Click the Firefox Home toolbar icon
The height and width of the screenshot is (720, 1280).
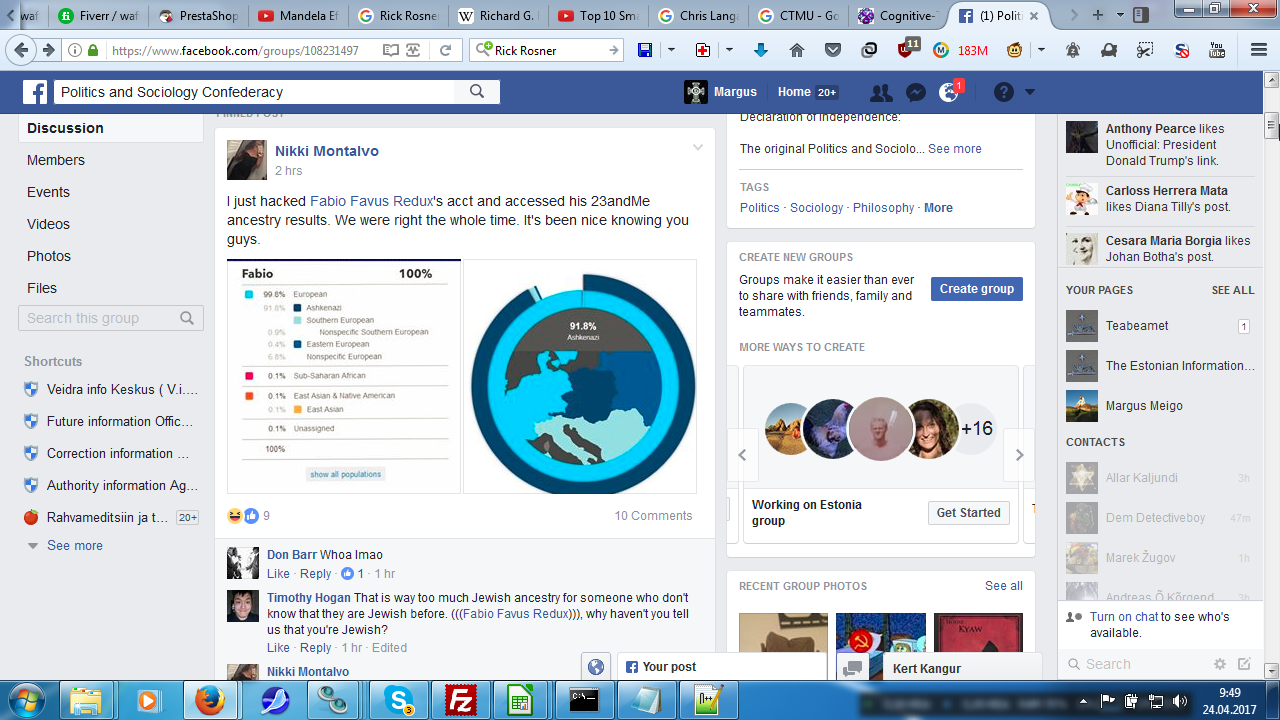(x=797, y=50)
